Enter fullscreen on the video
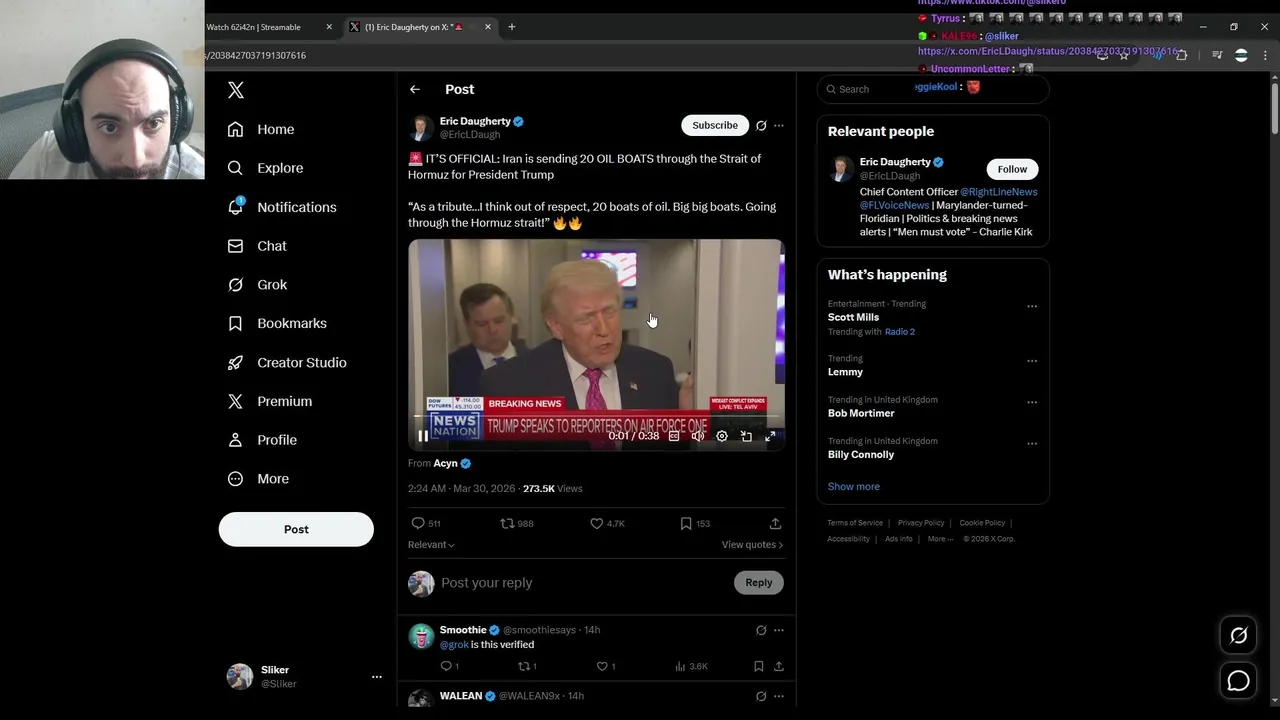The height and width of the screenshot is (720, 1280). [x=770, y=436]
